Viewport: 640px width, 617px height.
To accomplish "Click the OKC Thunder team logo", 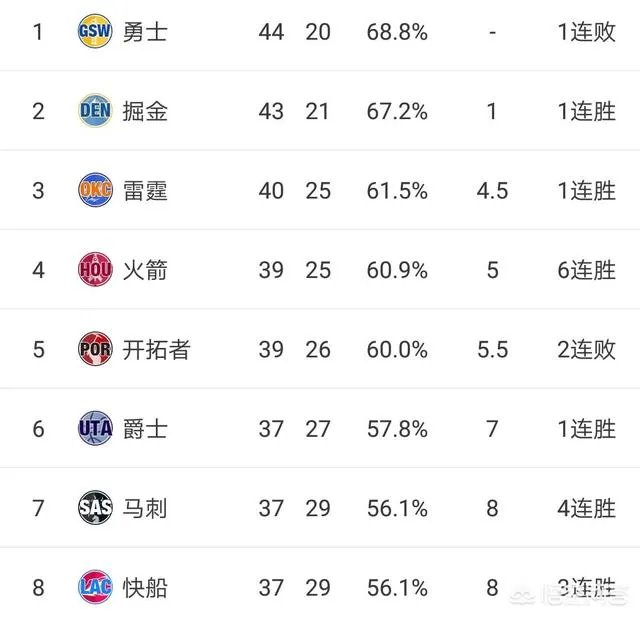I will point(95,190).
